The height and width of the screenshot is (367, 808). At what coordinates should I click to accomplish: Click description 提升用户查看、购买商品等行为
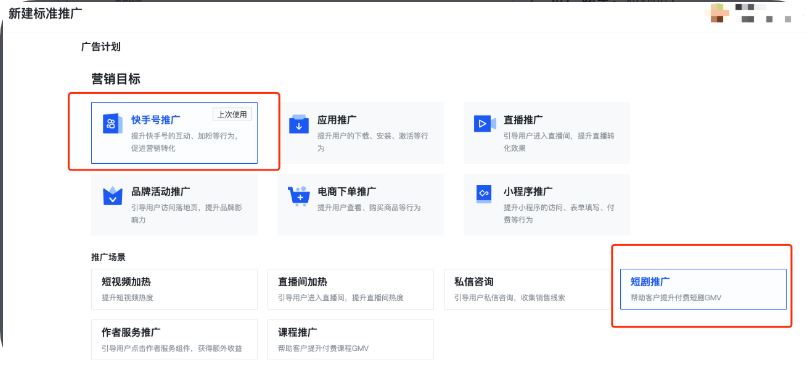(x=369, y=208)
